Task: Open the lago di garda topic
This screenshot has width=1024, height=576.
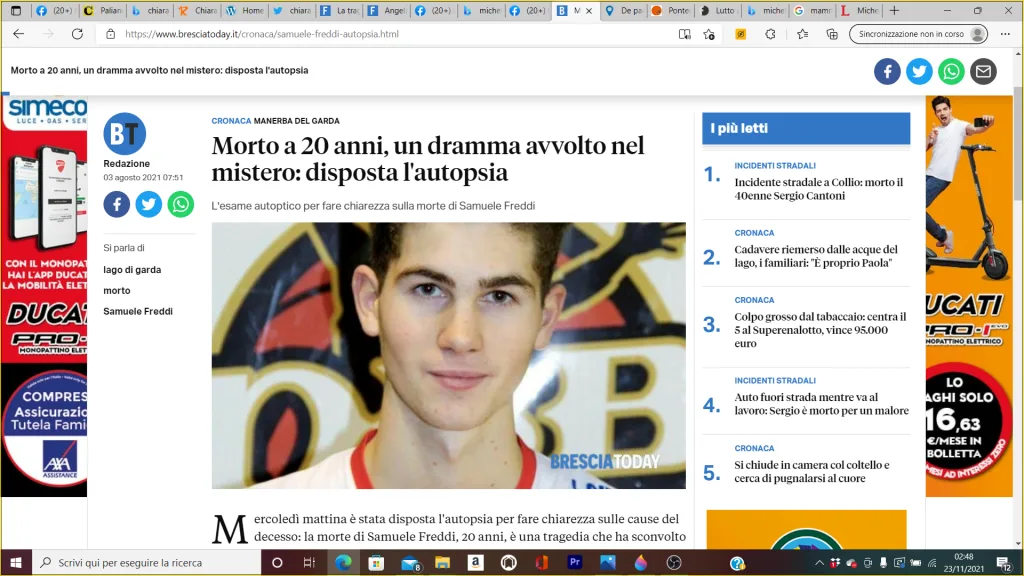Action: click(132, 270)
